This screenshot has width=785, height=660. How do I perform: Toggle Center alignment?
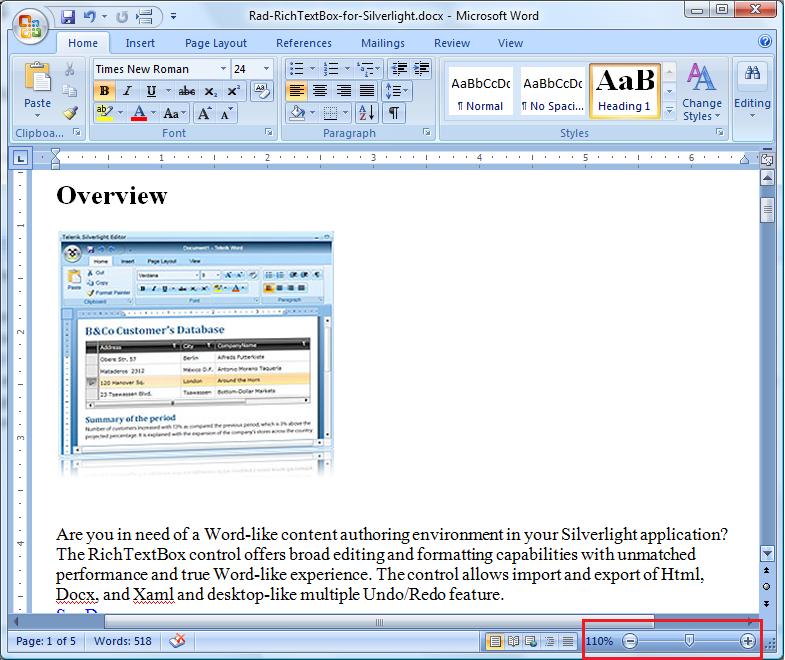pos(320,91)
